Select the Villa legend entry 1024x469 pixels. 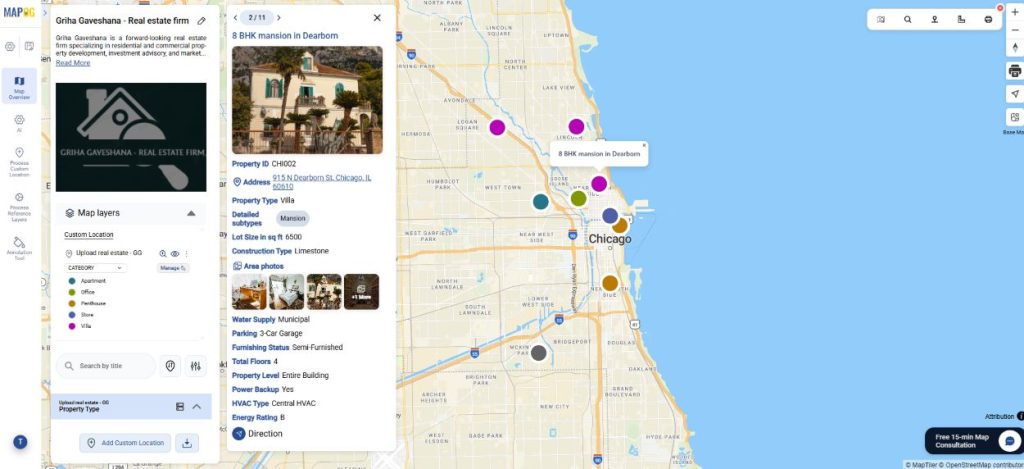pos(80,326)
